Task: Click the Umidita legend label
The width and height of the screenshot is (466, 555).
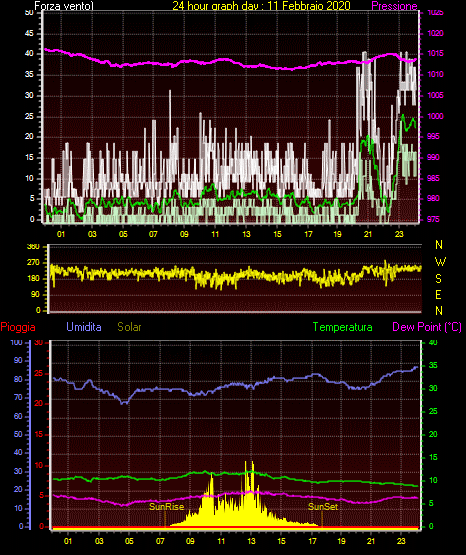Action: (x=84, y=327)
